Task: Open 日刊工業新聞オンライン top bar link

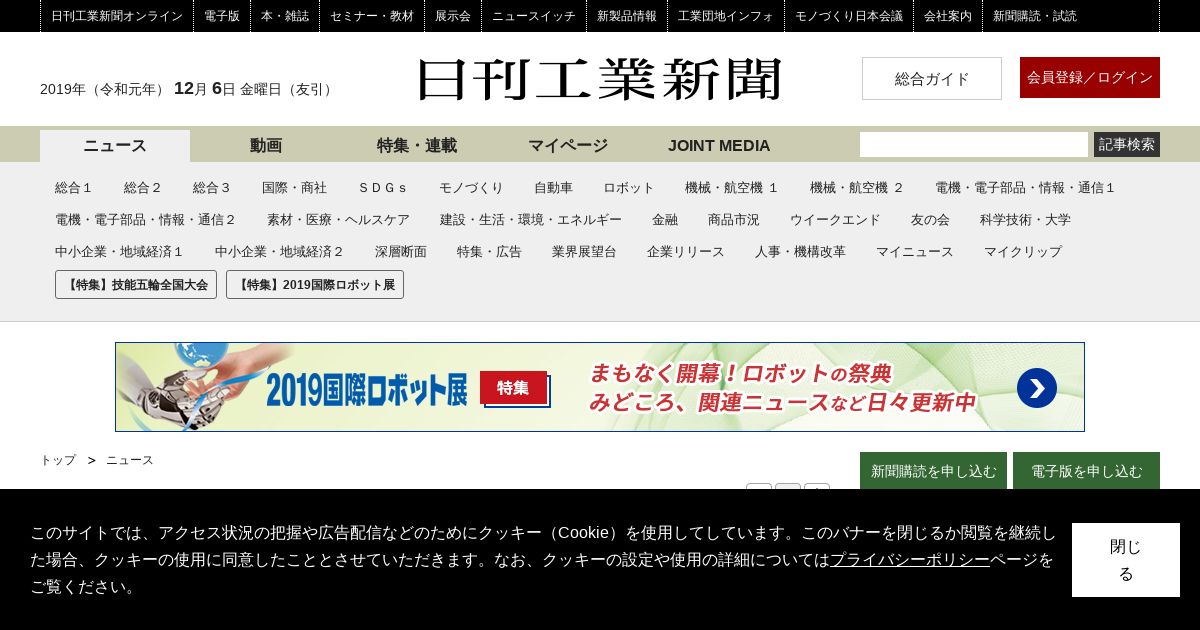Action: pos(117,16)
